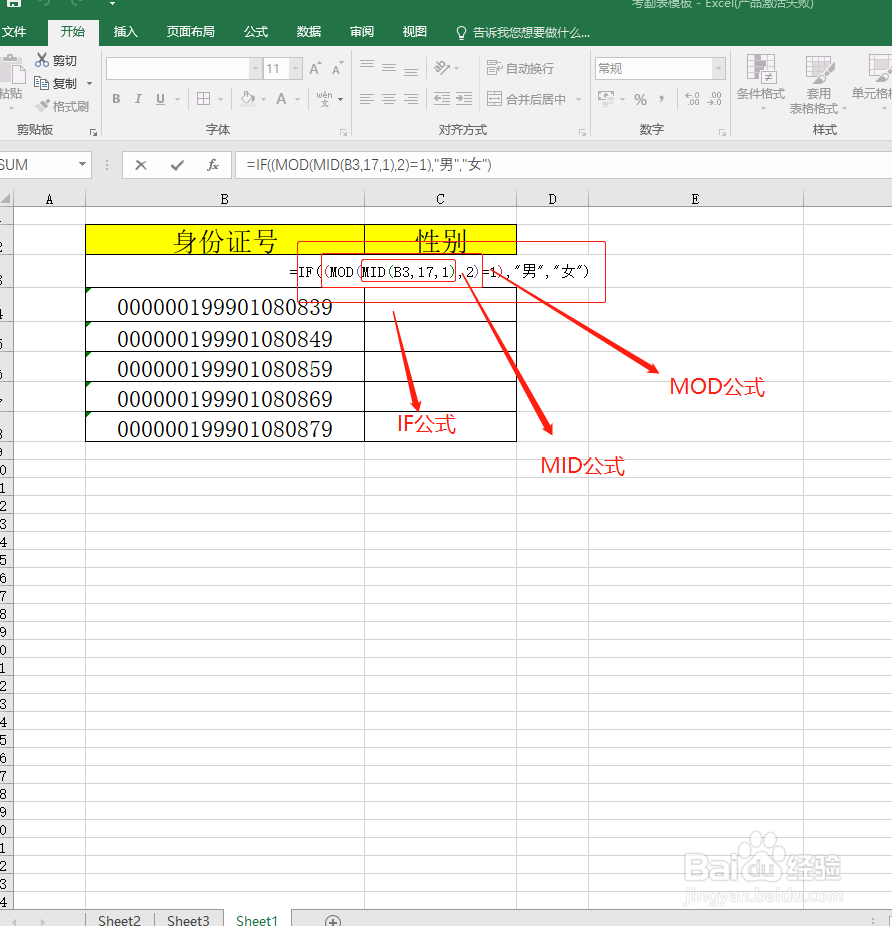Switch to Sheet2 tab
This screenshot has width=892, height=926.
119,920
